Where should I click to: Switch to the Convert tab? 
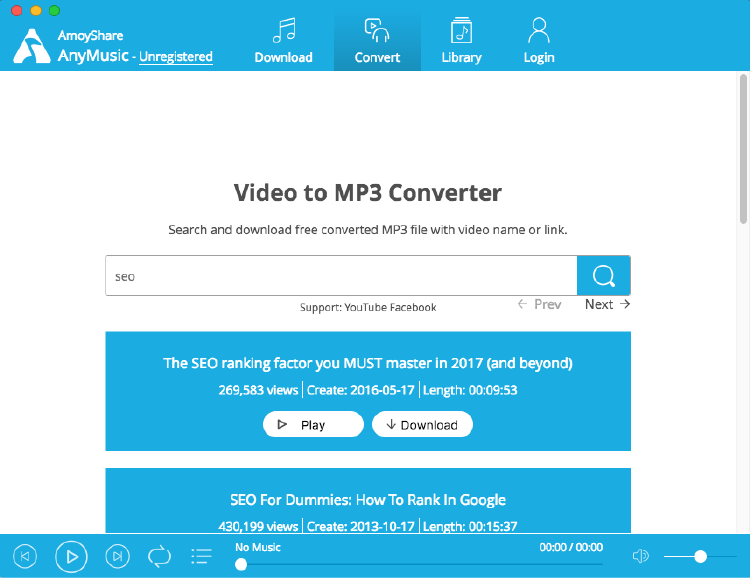point(377,41)
